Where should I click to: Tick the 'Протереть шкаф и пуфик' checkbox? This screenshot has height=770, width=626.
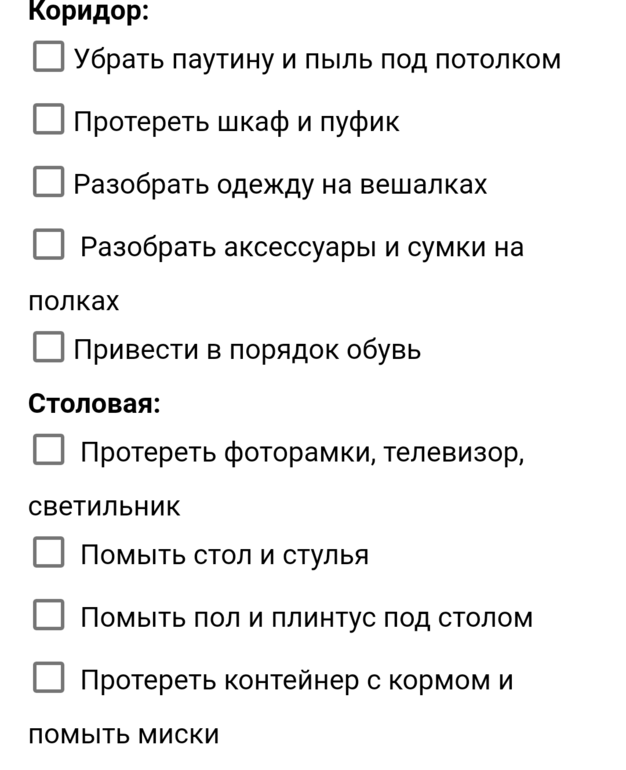pyautogui.click(x=48, y=121)
